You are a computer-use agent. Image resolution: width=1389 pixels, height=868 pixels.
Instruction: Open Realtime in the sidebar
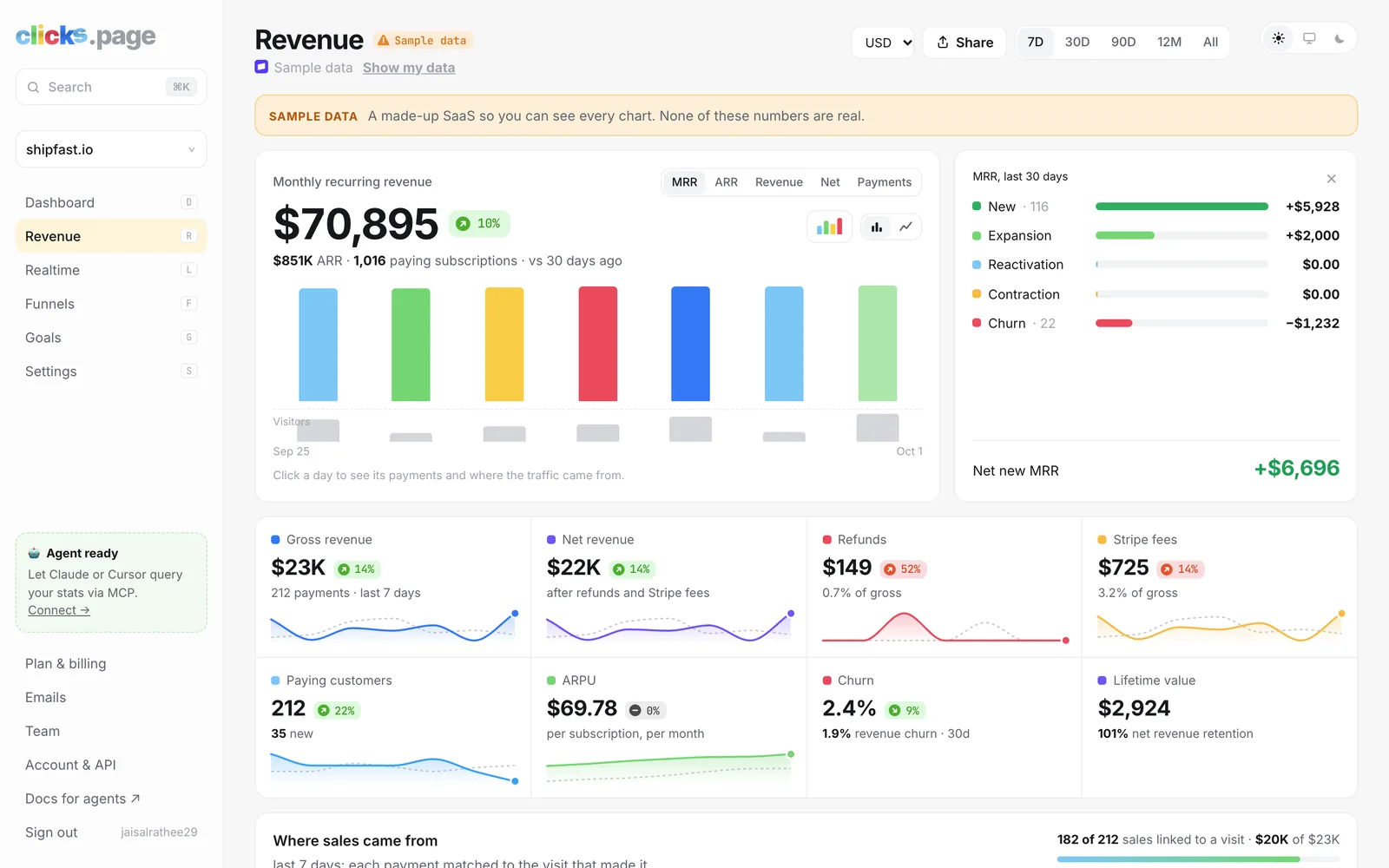[111, 270]
